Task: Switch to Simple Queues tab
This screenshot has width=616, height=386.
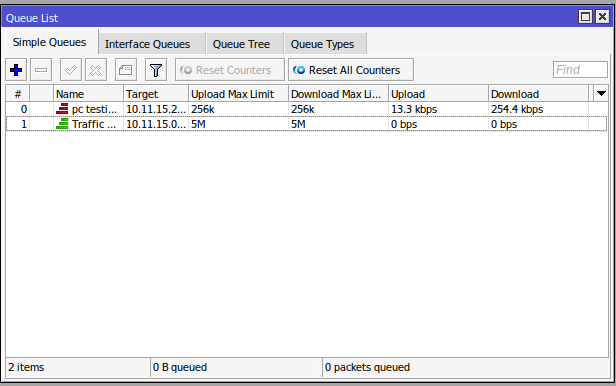Action: click(50, 42)
